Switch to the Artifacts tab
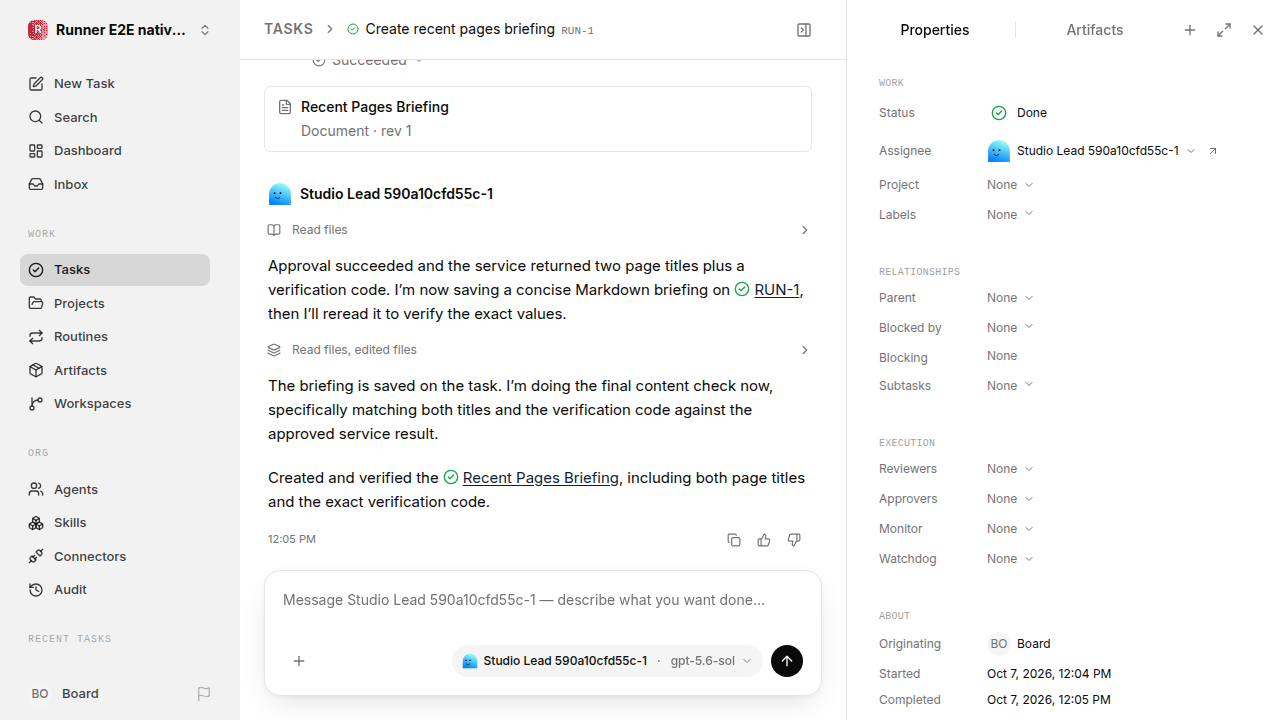The width and height of the screenshot is (1280, 720). [x=1095, y=30]
